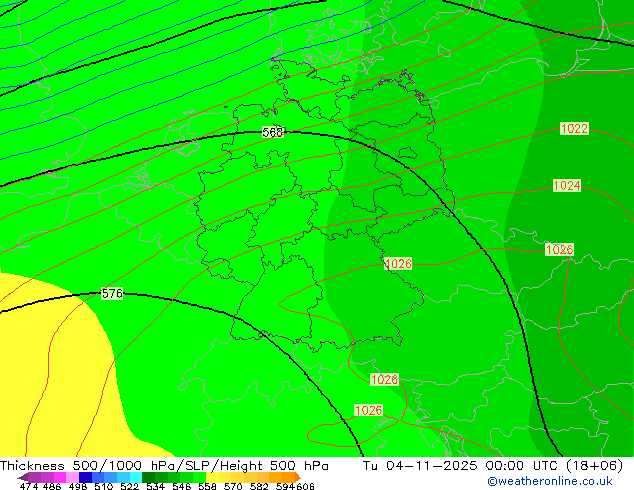Pick the dark blue legend swatch
The width and height of the screenshot is (634, 490).
[x=85, y=477]
